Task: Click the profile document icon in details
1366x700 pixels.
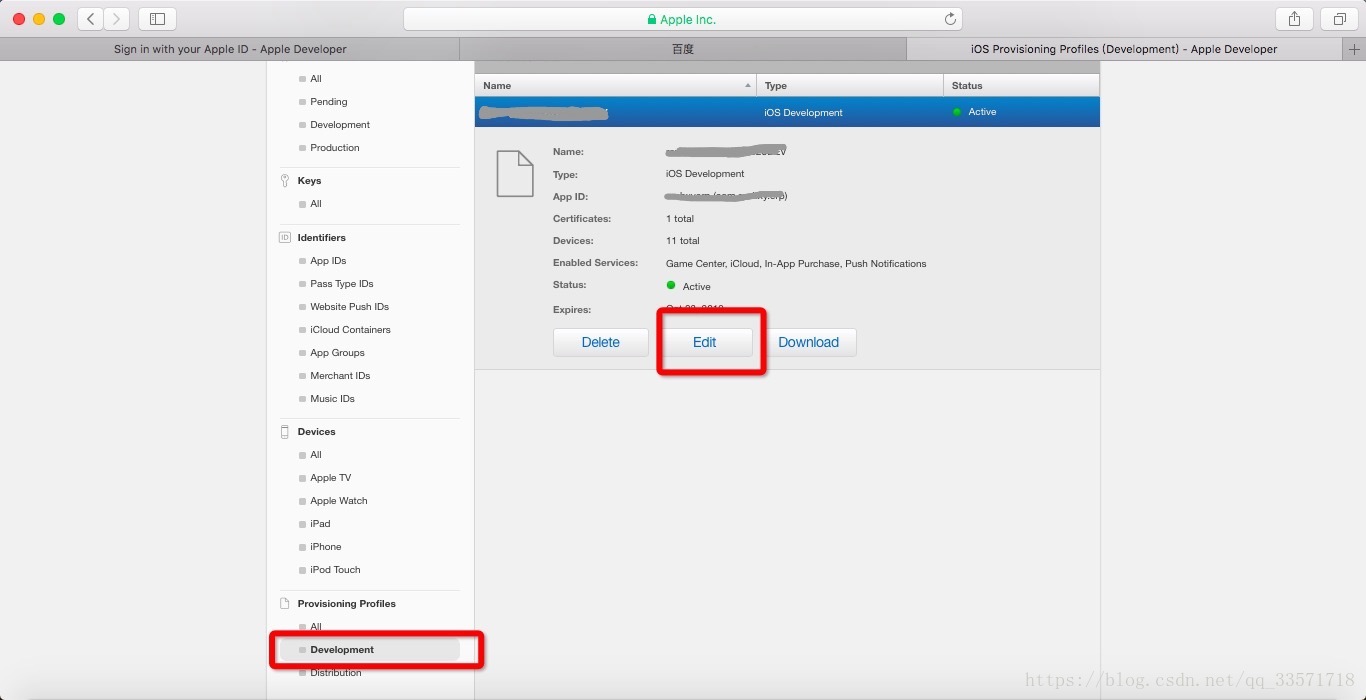Action: (x=515, y=173)
